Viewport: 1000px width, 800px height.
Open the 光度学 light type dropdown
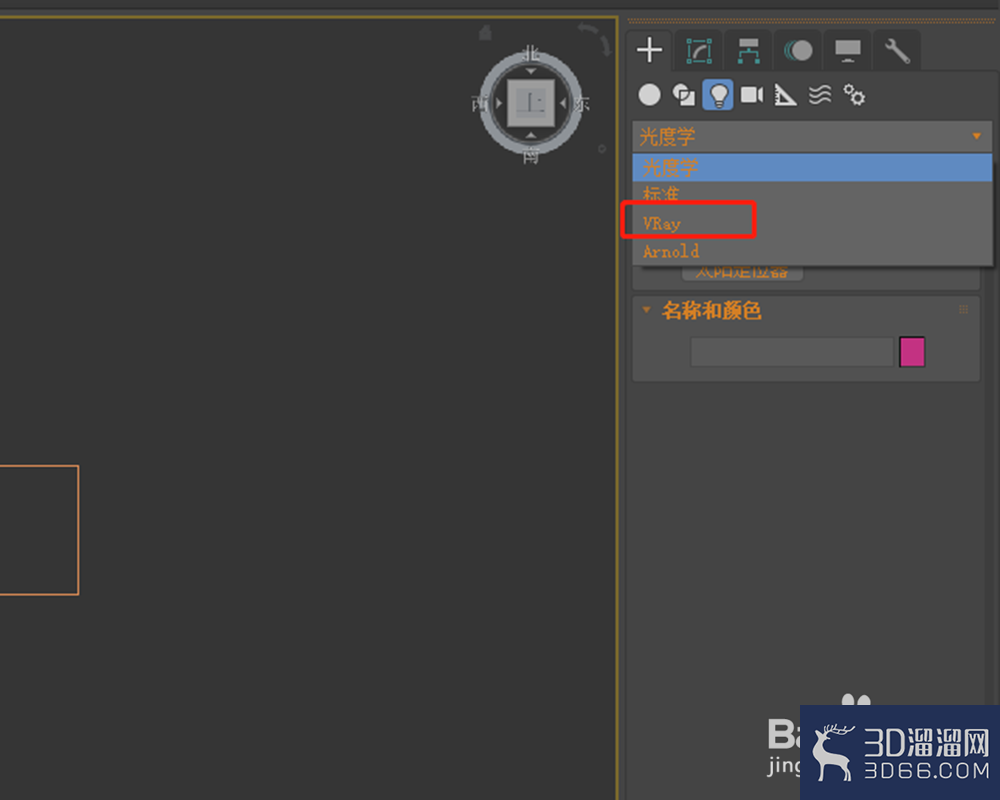[x=812, y=136]
